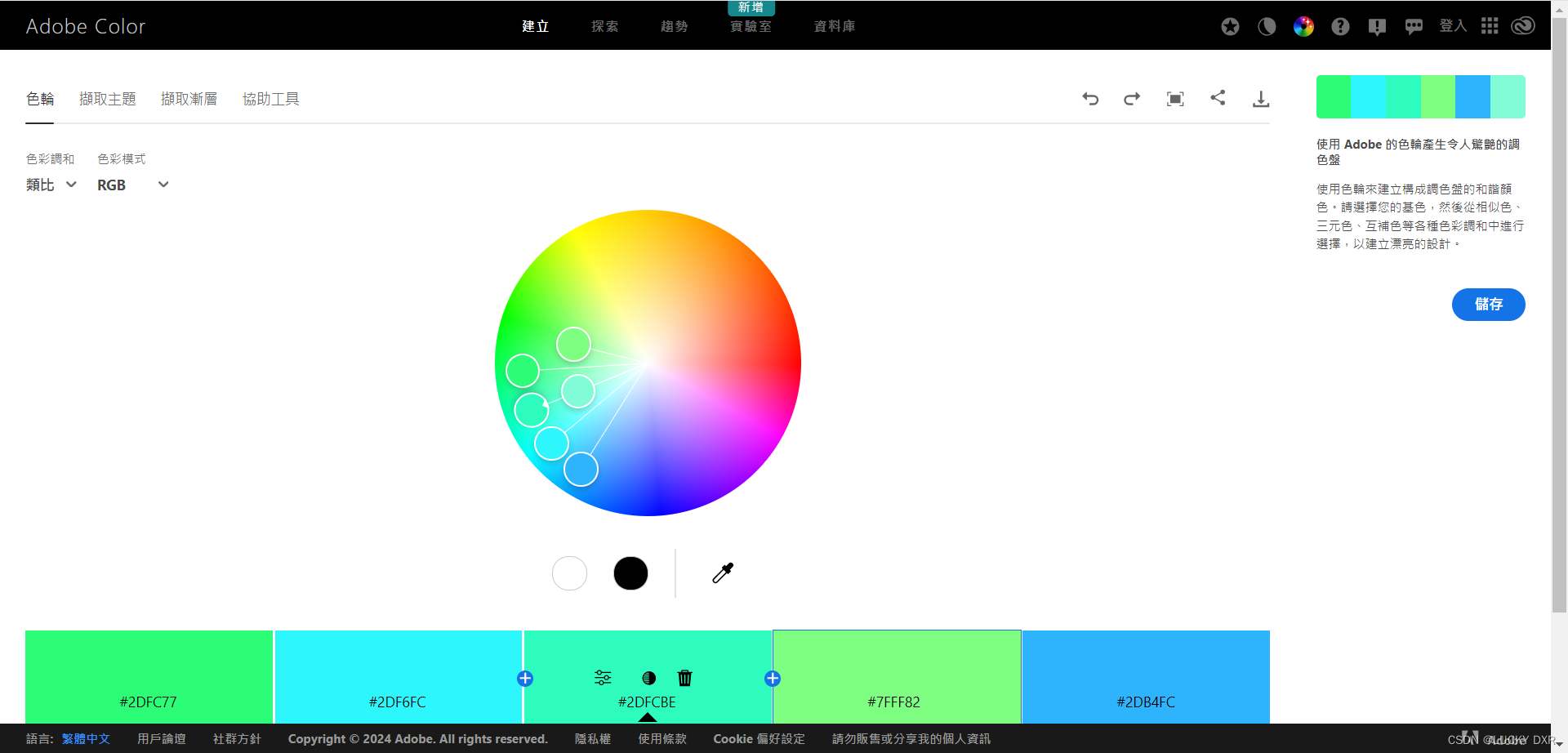Image resolution: width=1568 pixels, height=753 pixels.
Task: Click the undo arrow icon
Action: 1090,99
